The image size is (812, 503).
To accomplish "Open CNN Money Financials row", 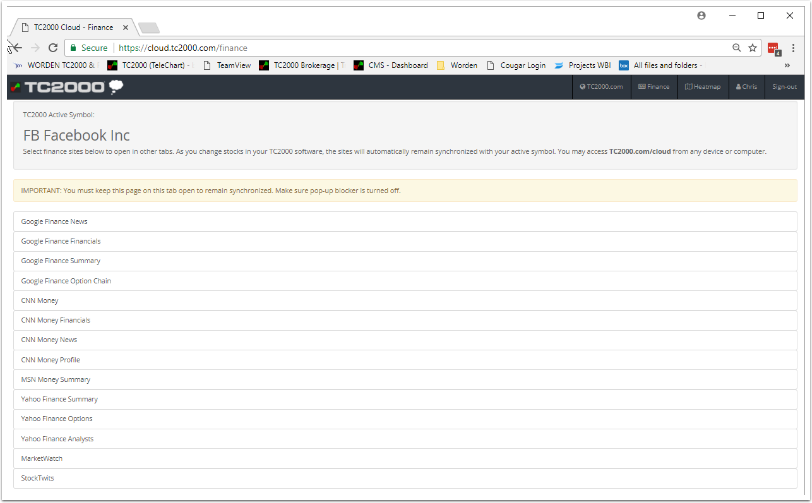I will coord(405,320).
